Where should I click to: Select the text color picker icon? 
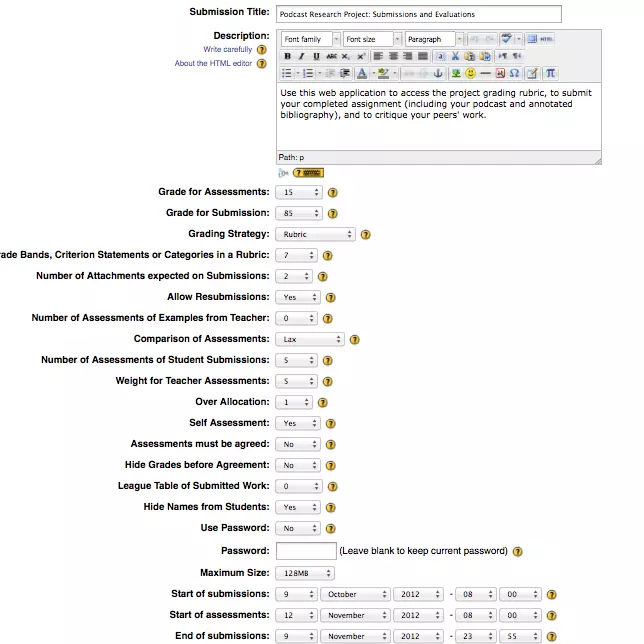[x=362, y=73]
